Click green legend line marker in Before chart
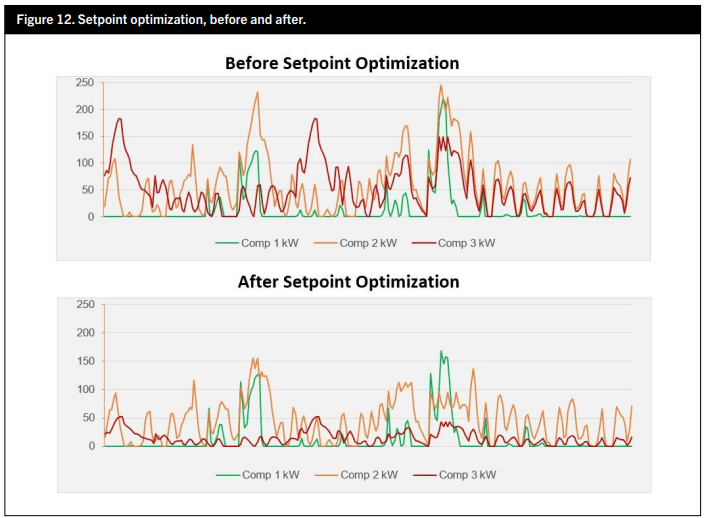This screenshot has height=518, width=704. pyautogui.click(x=227, y=243)
